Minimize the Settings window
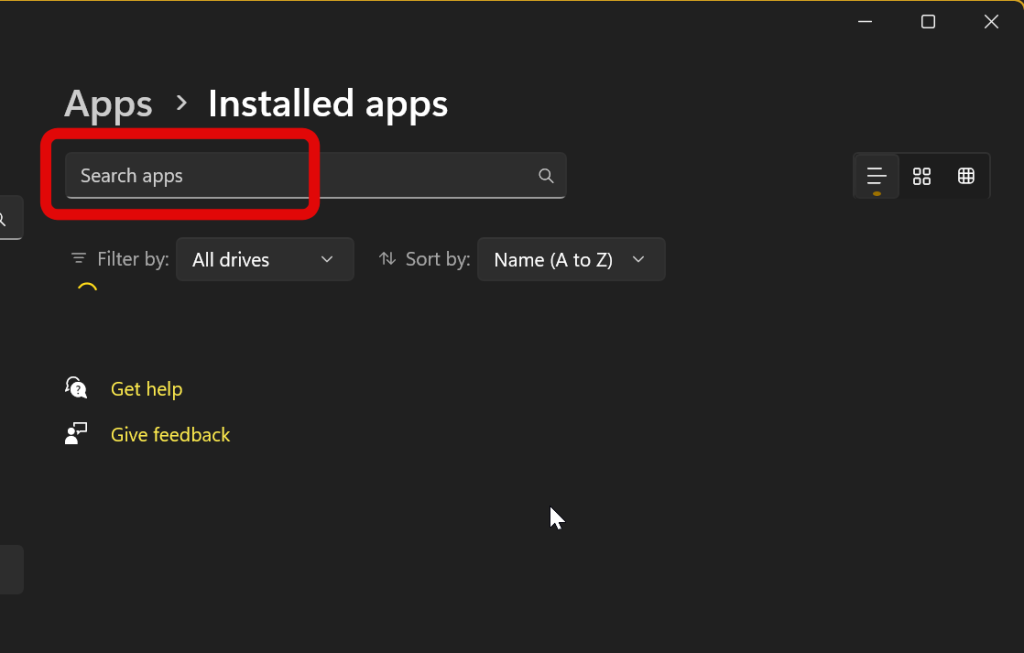The image size is (1024, 653). (865, 22)
